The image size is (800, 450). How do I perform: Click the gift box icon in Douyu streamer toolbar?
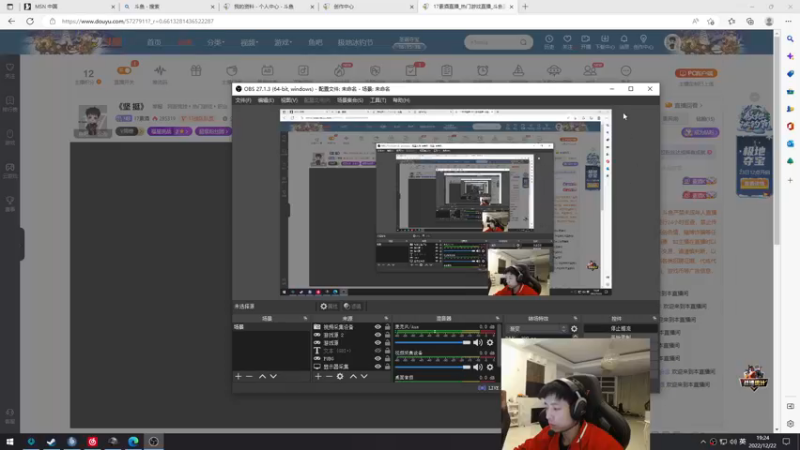pos(196,70)
